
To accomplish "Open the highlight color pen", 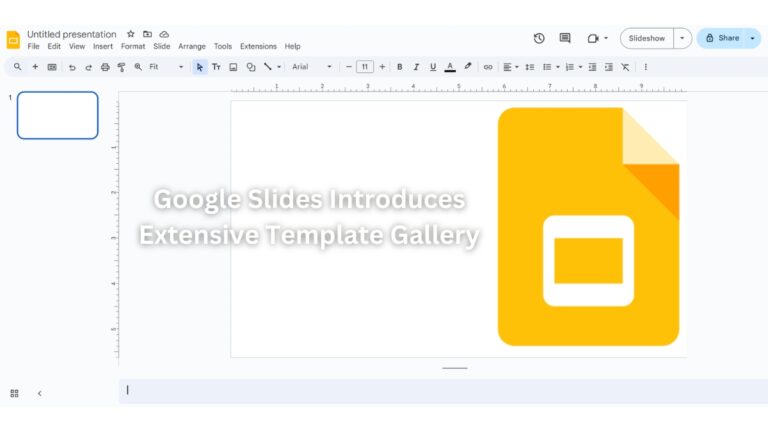I will click(468, 67).
